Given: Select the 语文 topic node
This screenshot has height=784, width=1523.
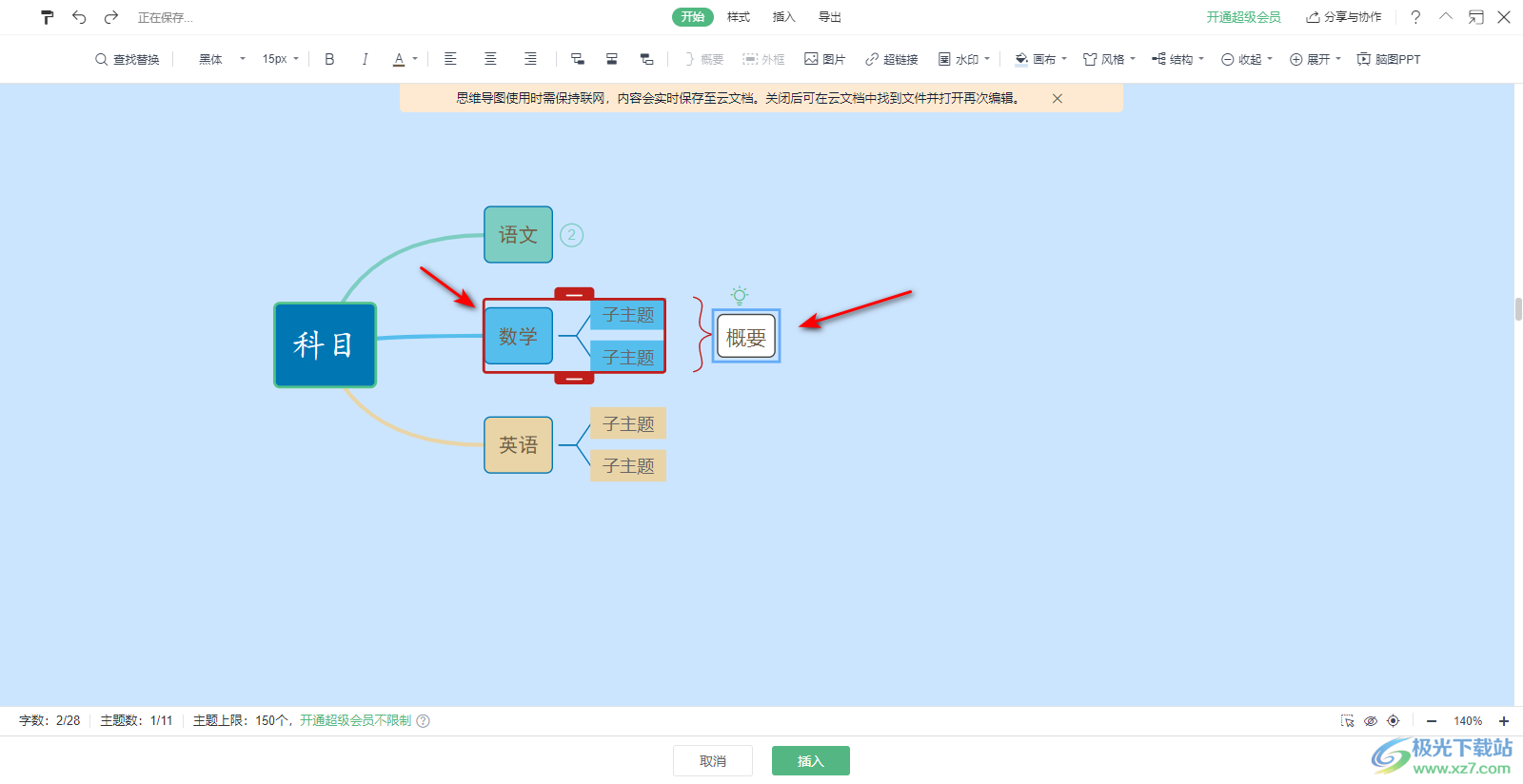Looking at the screenshot, I should (x=518, y=234).
